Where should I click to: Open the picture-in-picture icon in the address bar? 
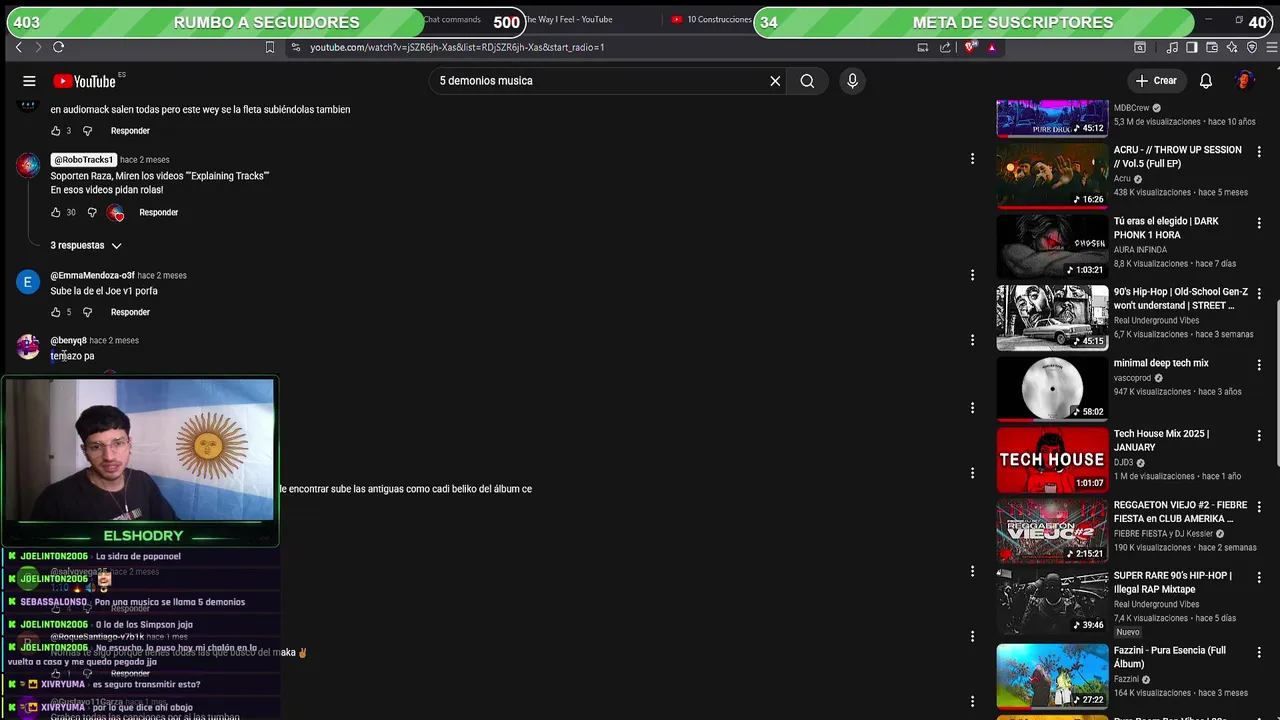coord(922,47)
